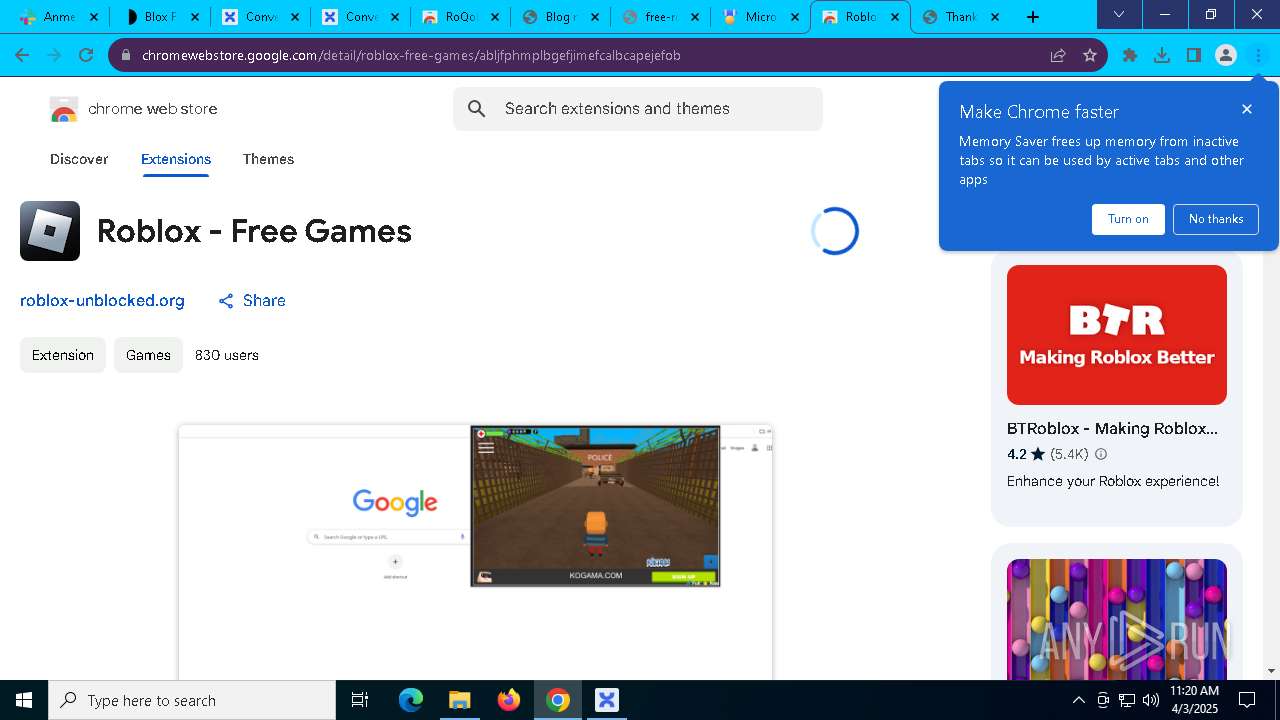Reload the page with the refresh icon
1280x720 pixels.
[x=86, y=55]
